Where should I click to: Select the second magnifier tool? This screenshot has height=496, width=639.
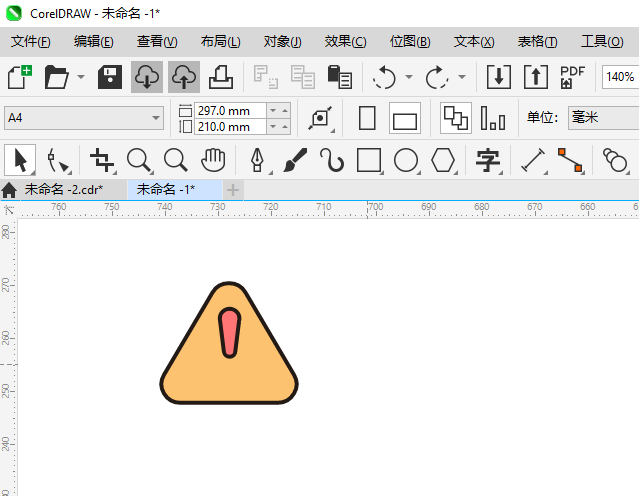[176, 160]
